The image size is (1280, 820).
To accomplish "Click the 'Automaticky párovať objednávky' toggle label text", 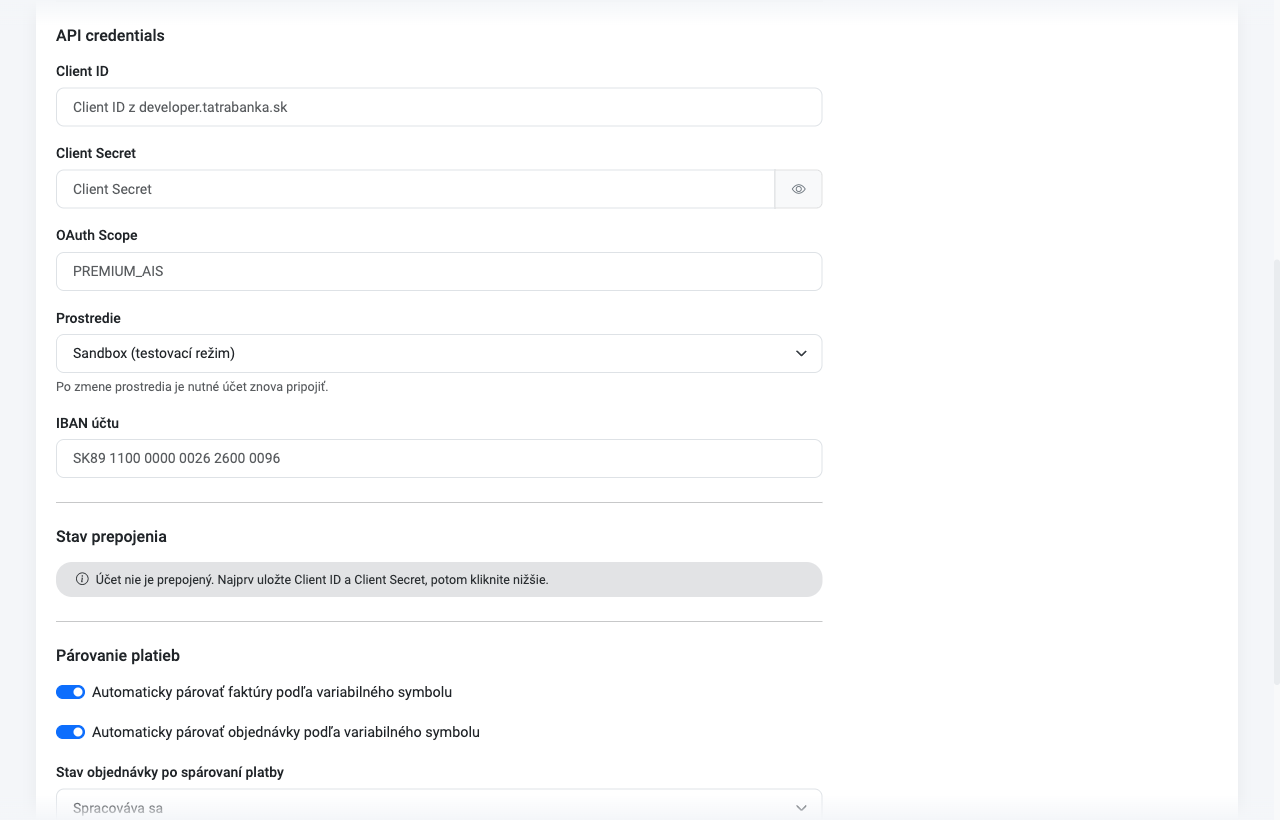I will coord(286,732).
